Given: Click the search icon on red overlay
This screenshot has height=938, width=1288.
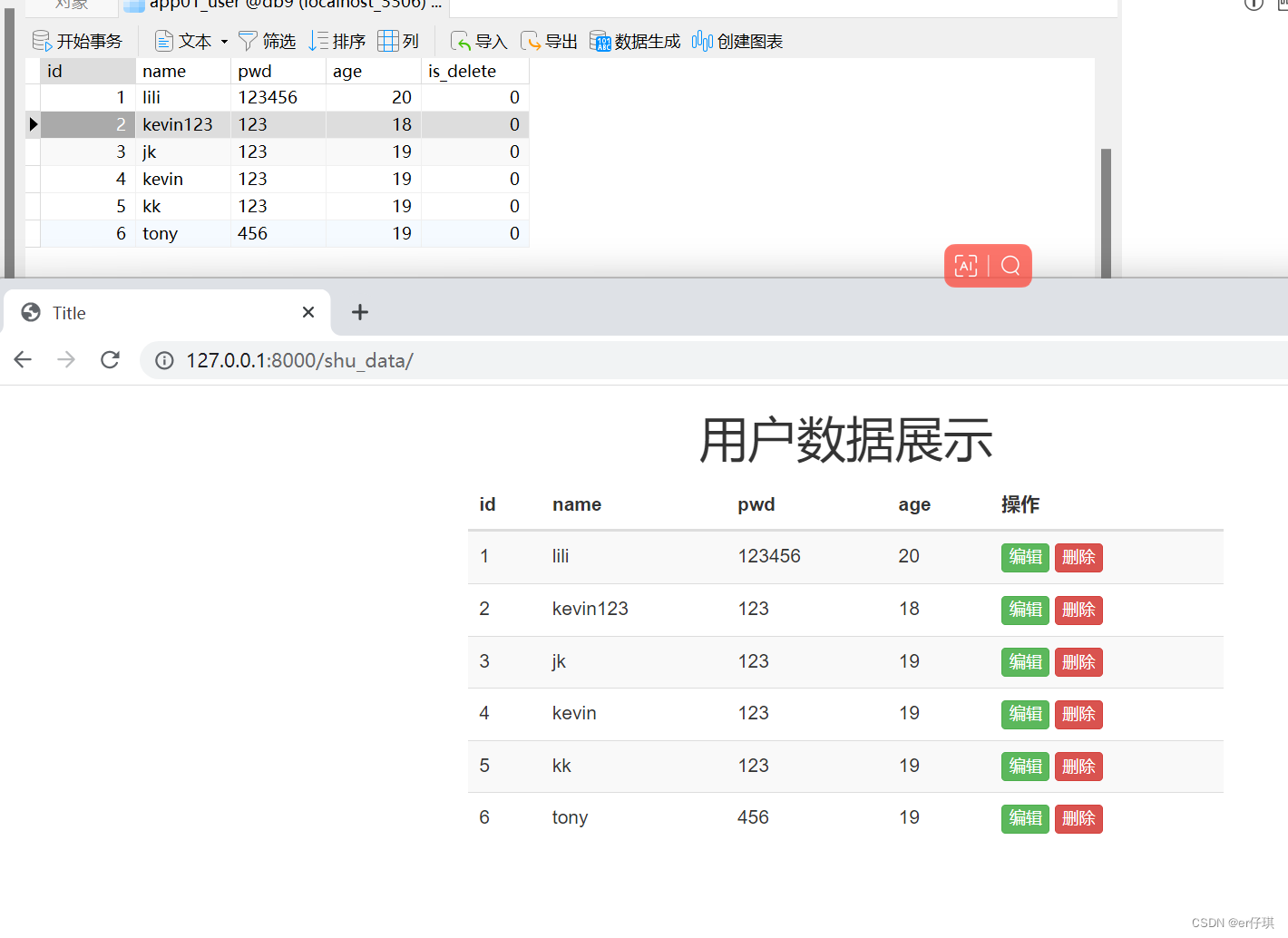Looking at the screenshot, I should pos(1010,266).
